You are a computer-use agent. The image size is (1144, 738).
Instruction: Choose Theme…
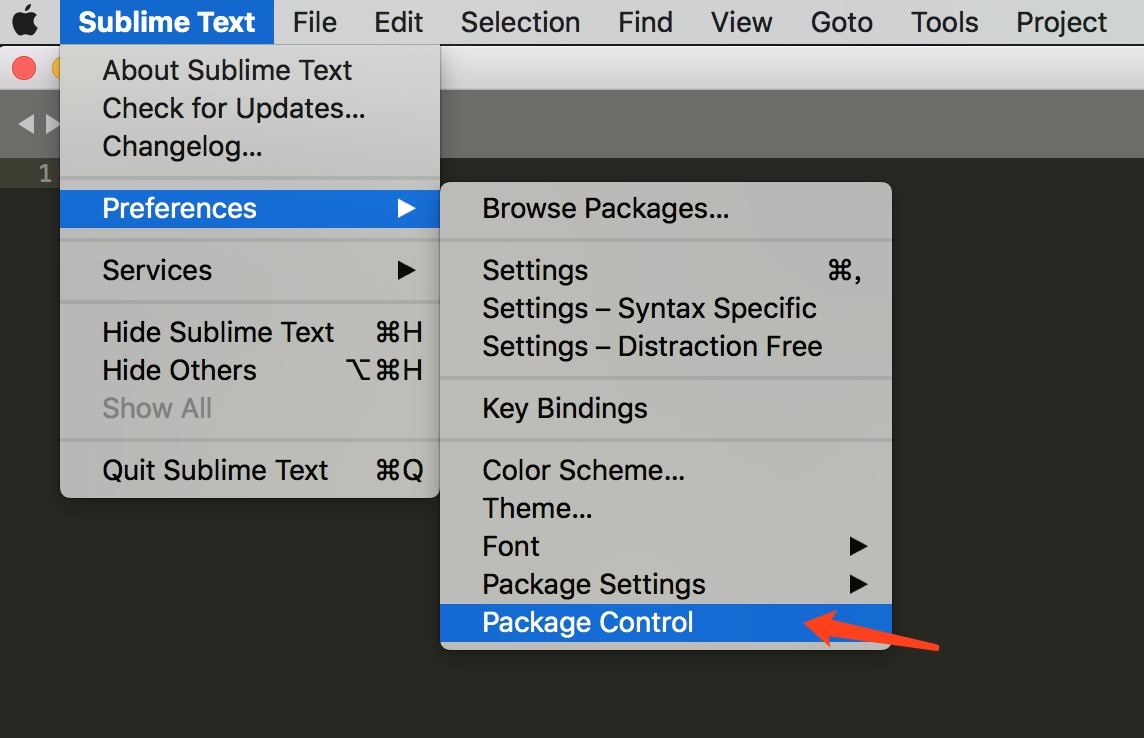[665, 508]
